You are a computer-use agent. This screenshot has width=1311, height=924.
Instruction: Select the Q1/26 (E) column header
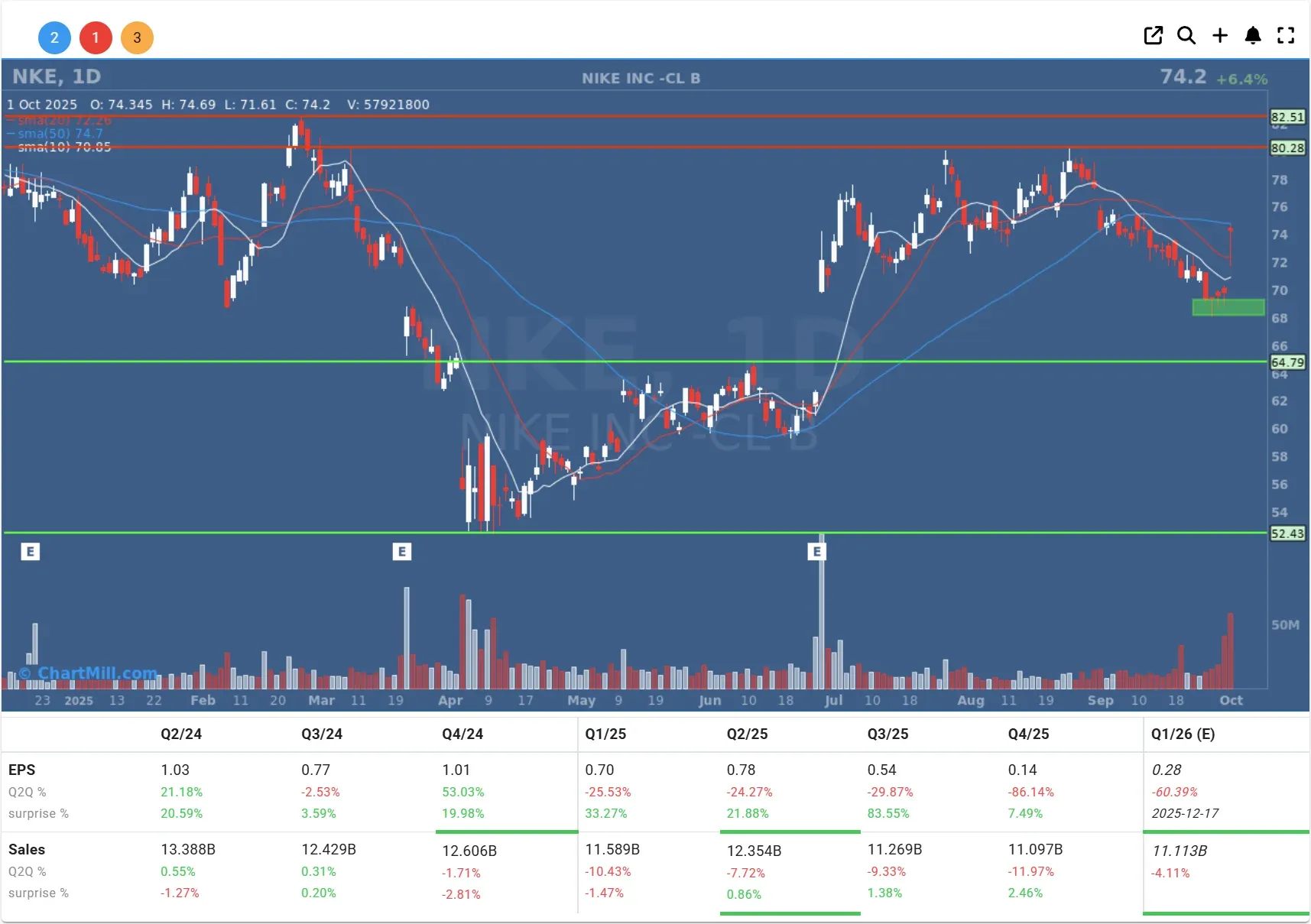(1183, 734)
